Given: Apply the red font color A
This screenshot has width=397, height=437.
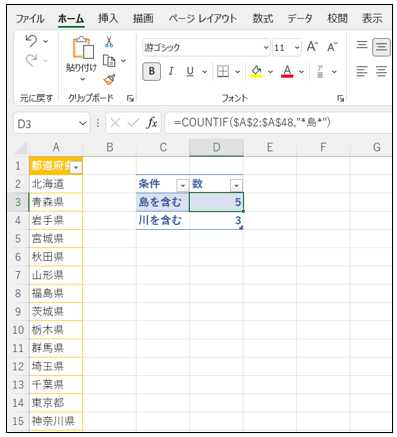Looking at the screenshot, I should 287,71.
